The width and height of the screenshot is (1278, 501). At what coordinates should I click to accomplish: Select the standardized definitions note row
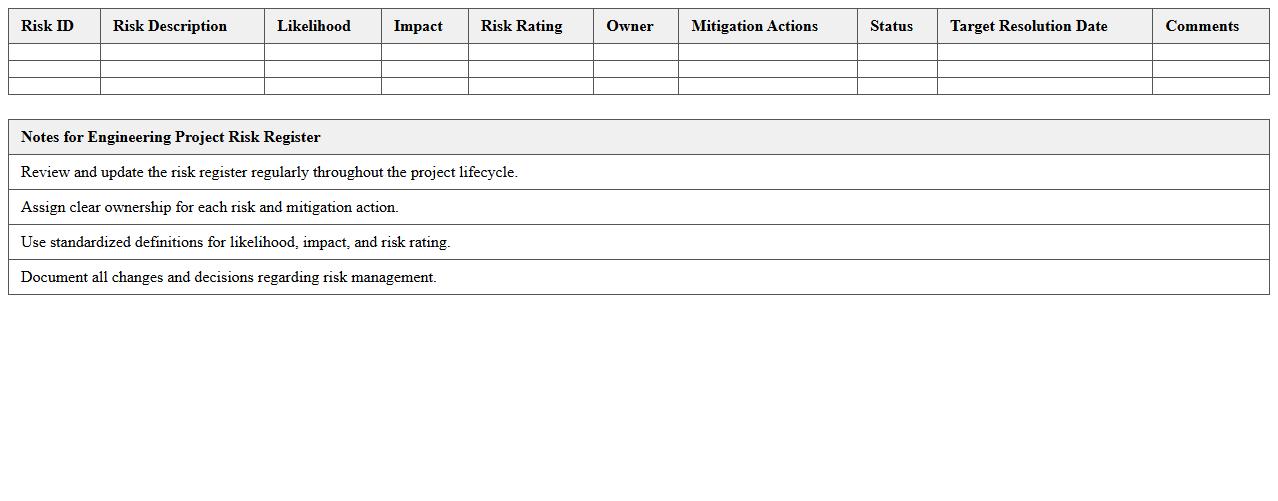236,242
